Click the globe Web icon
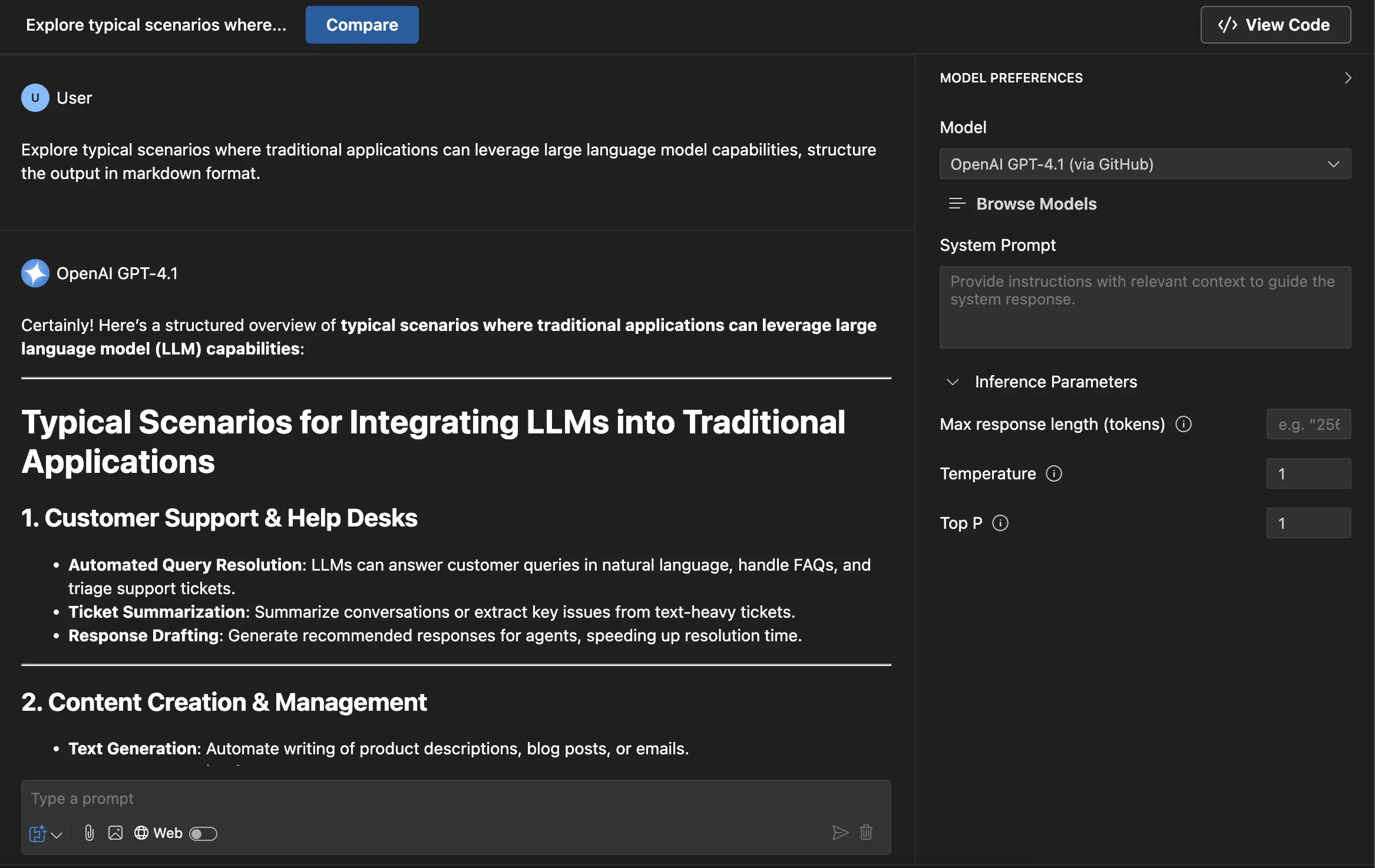 pos(141,833)
